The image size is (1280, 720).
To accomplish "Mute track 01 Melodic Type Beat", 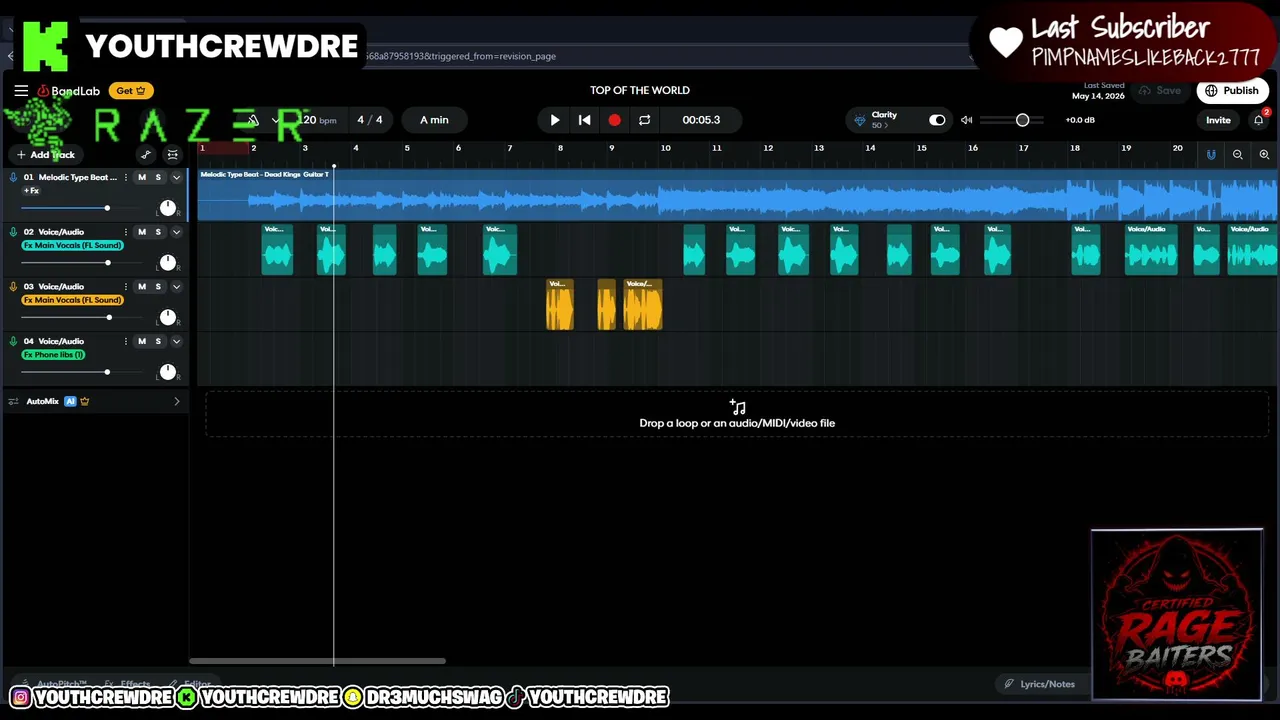I will point(141,177).
